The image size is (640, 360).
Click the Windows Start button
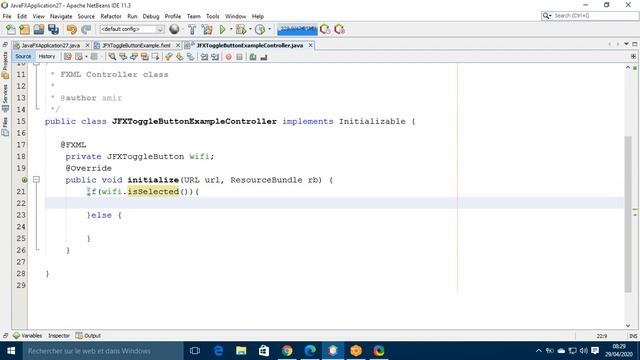[11, 351]
